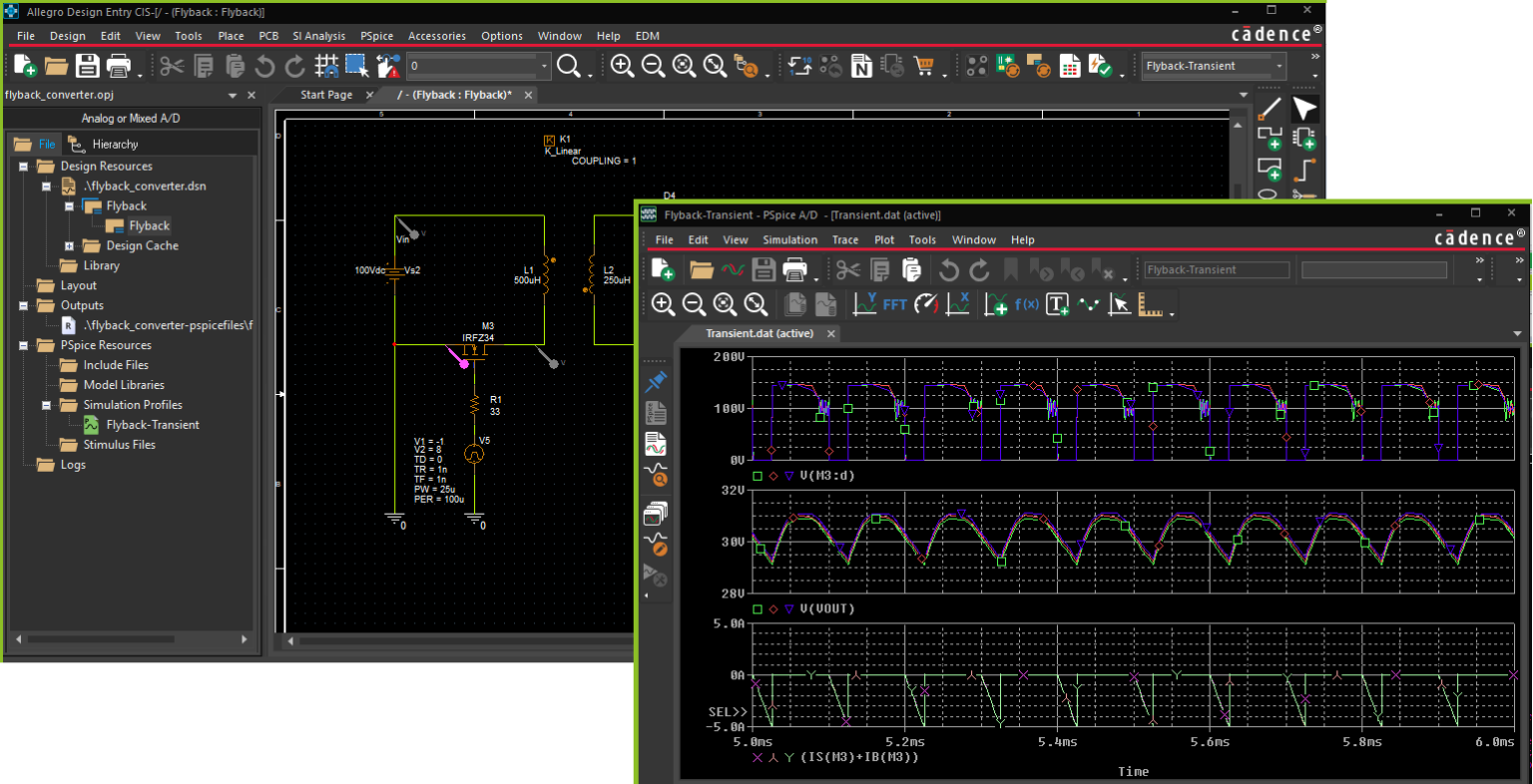Add a new Y axis to the plot

[x=994, y=304]
